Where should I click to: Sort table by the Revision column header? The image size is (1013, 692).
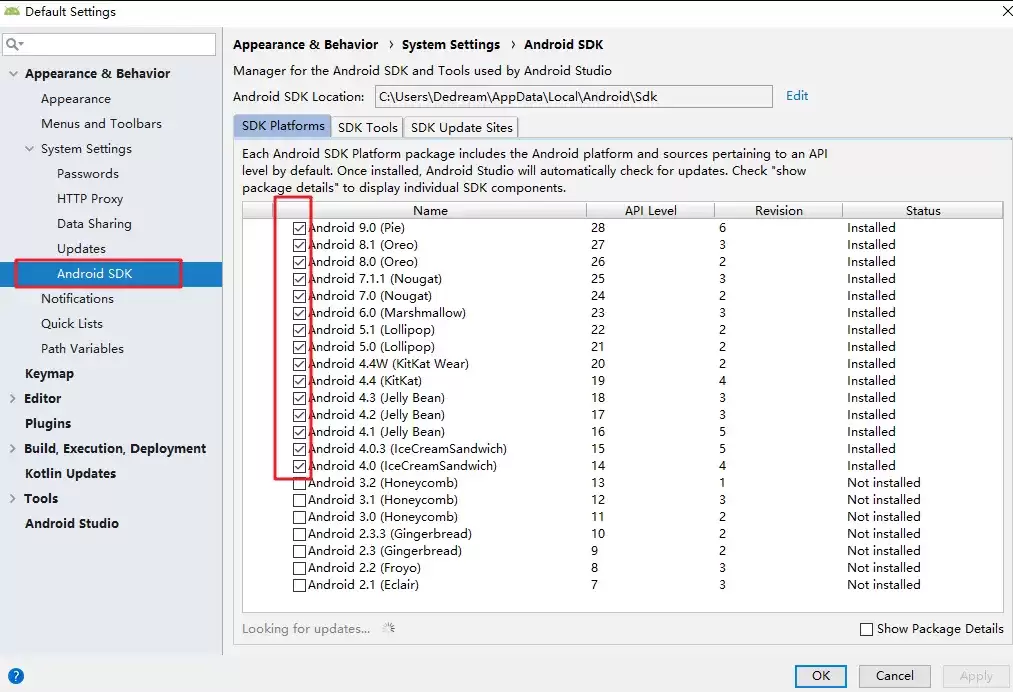(778, 211)
